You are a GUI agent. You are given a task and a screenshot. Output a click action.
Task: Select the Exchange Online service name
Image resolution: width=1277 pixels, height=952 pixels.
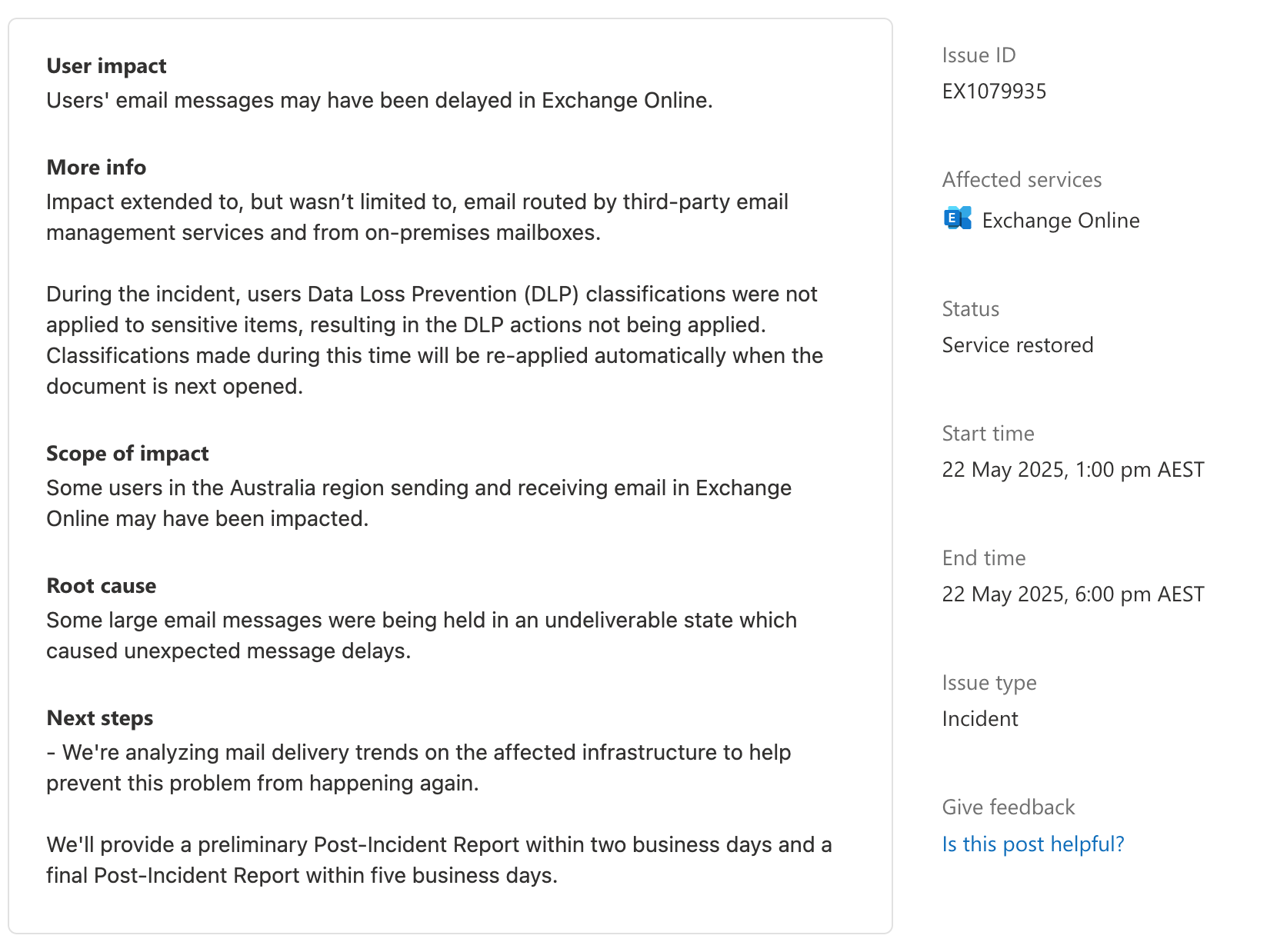point(1061,221)
